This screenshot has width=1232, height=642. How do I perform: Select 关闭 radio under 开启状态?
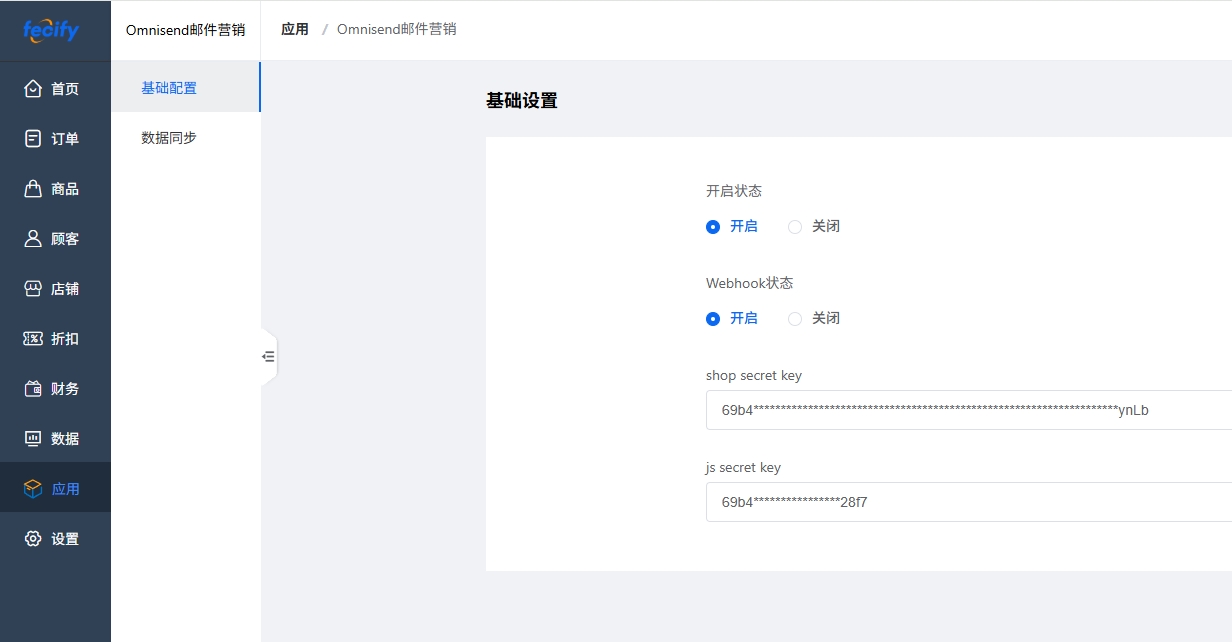coord(795,227)
